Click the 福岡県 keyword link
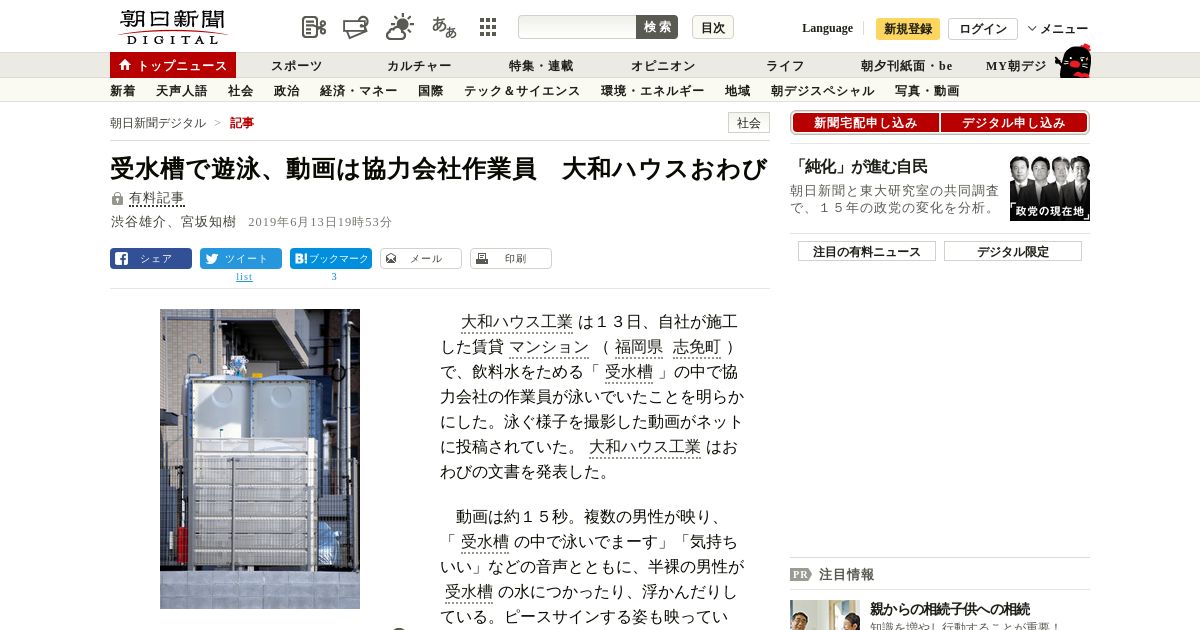1200x630 pixels. coord(639,347)
